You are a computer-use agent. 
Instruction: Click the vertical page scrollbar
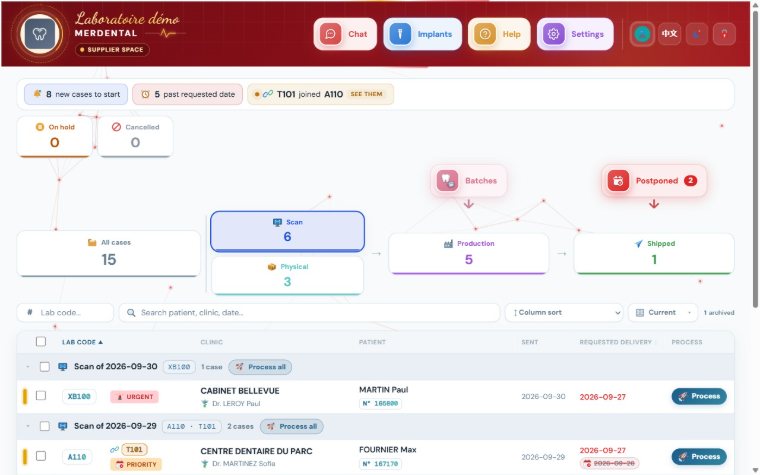(755, 158)
